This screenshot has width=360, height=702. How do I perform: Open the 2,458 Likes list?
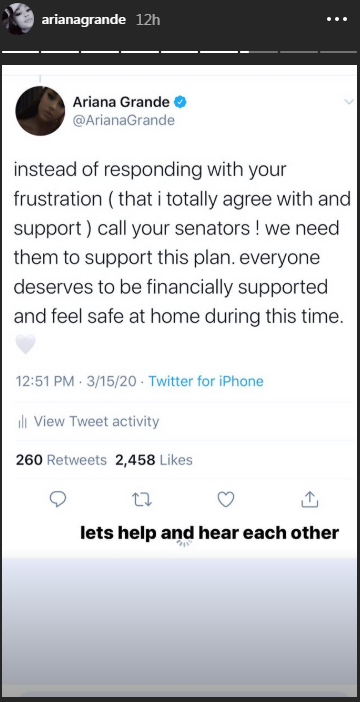click(154, 460)
